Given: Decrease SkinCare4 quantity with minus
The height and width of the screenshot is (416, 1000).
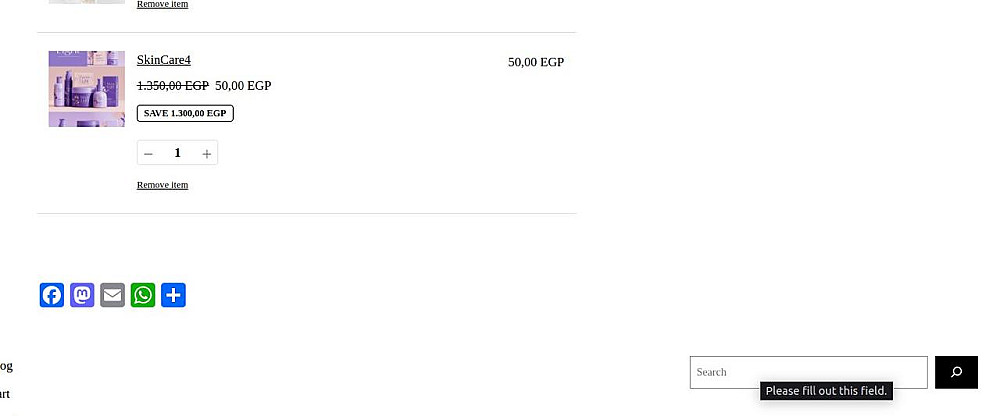Looking at the screenshot, I should click(x=149, y=153).
